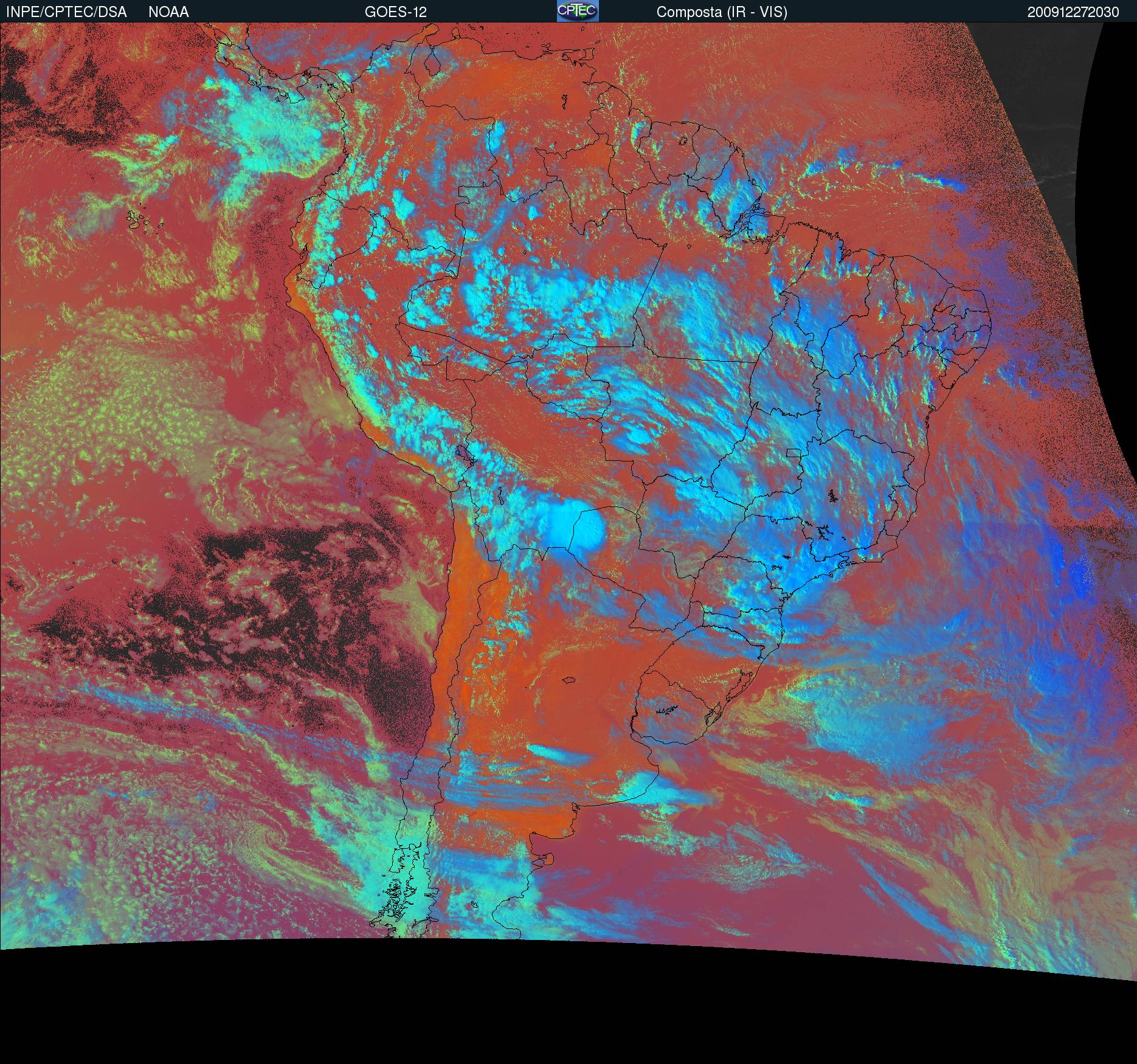Select the Composta (IR - VIS) title
Image resolution: width=1137 pixels, height=1064 pixels.
(722, 13)
